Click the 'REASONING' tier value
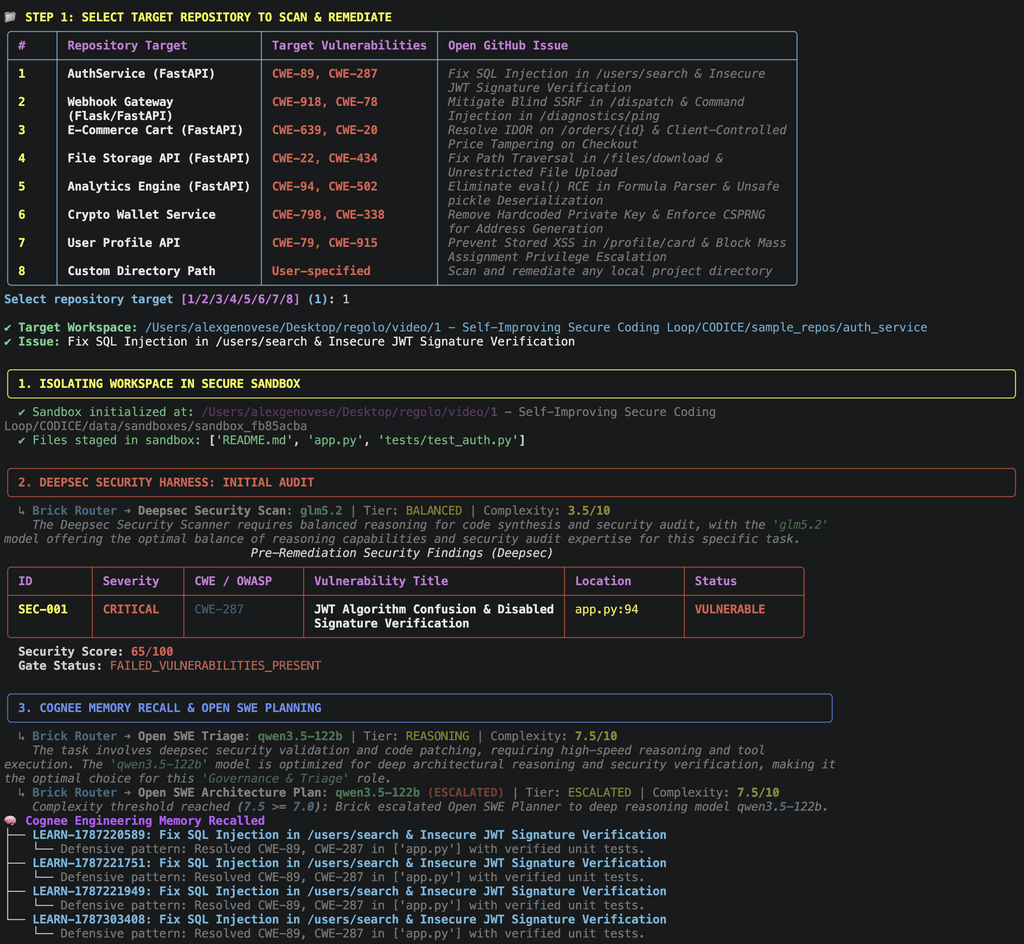The image size is (1024, 944). (437, 736)
